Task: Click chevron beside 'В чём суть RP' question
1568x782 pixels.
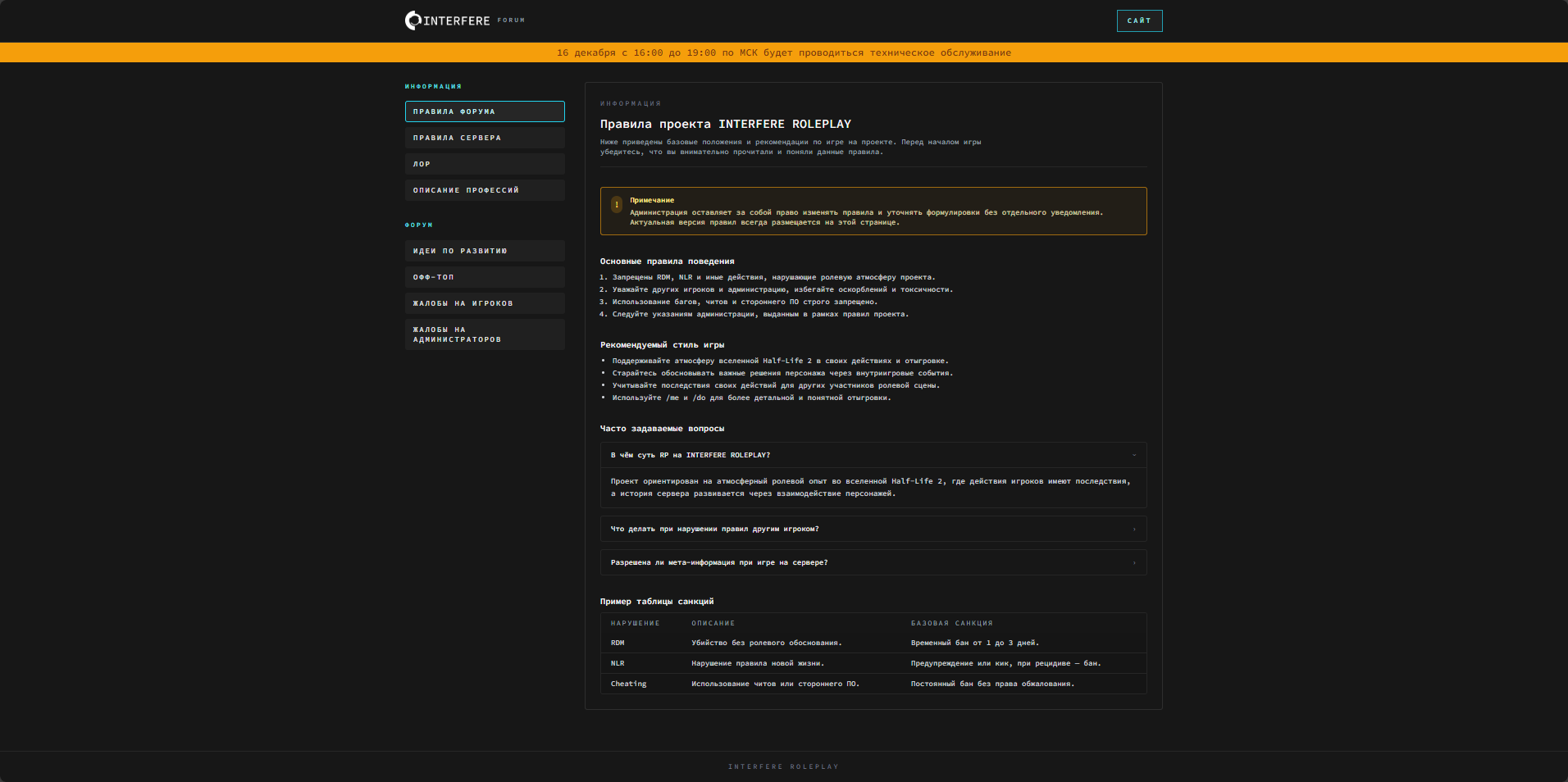Action: point(1134,455)
